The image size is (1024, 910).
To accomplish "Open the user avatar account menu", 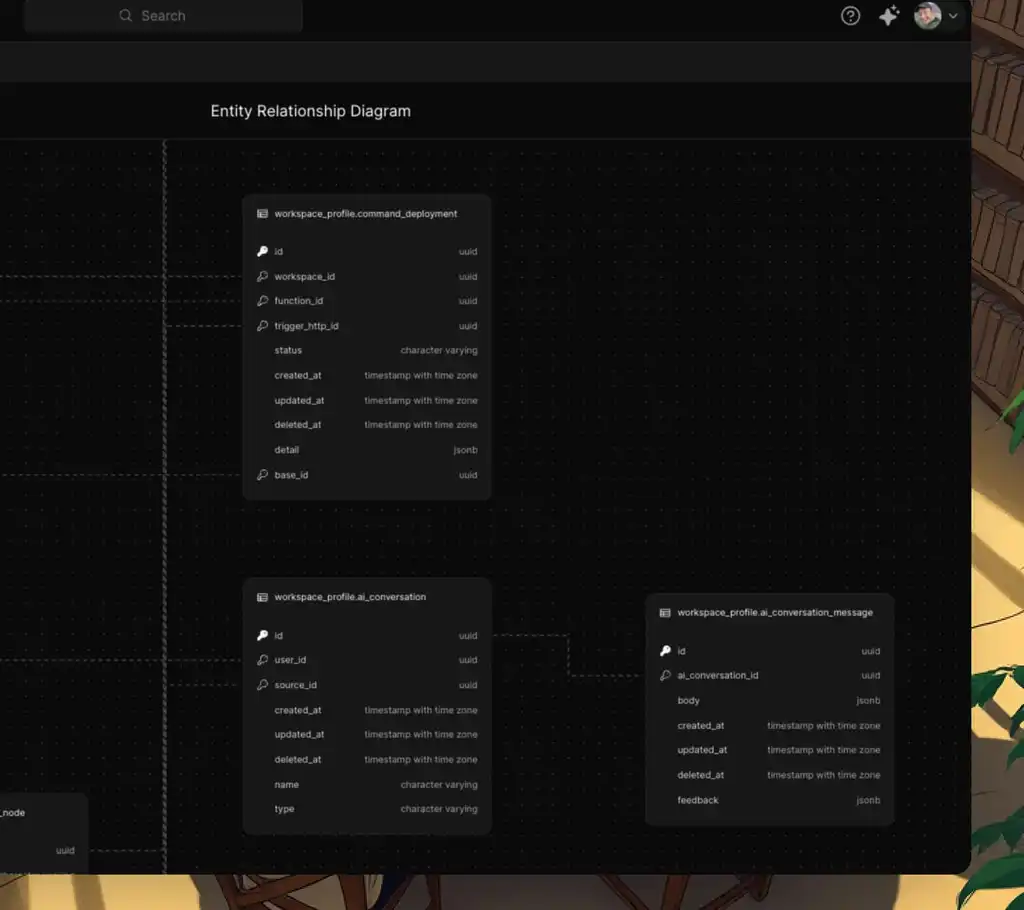I will tap(927, 16).
